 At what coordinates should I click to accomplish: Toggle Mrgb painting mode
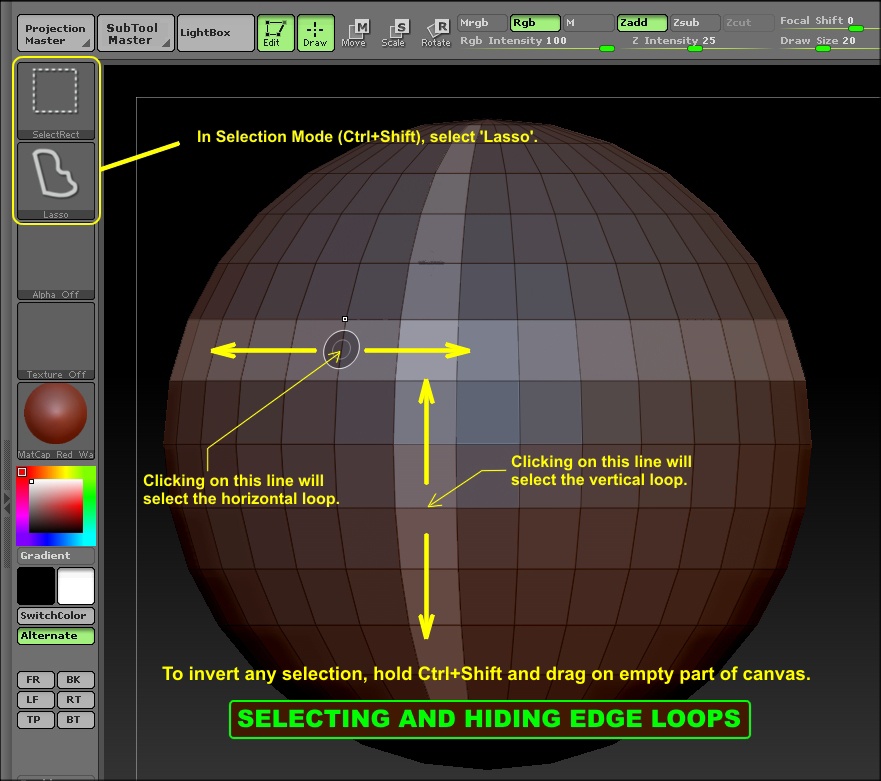click(482, 23)
